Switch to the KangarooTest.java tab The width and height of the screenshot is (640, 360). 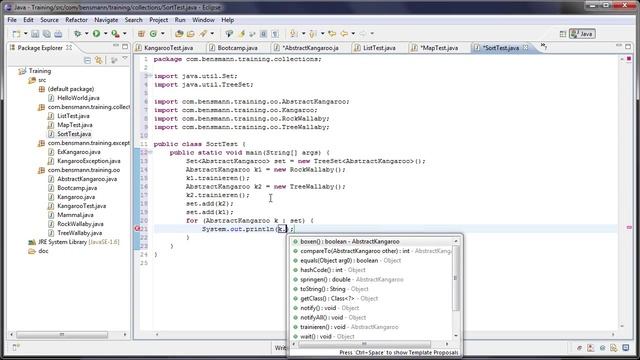[x=168, y=48]
